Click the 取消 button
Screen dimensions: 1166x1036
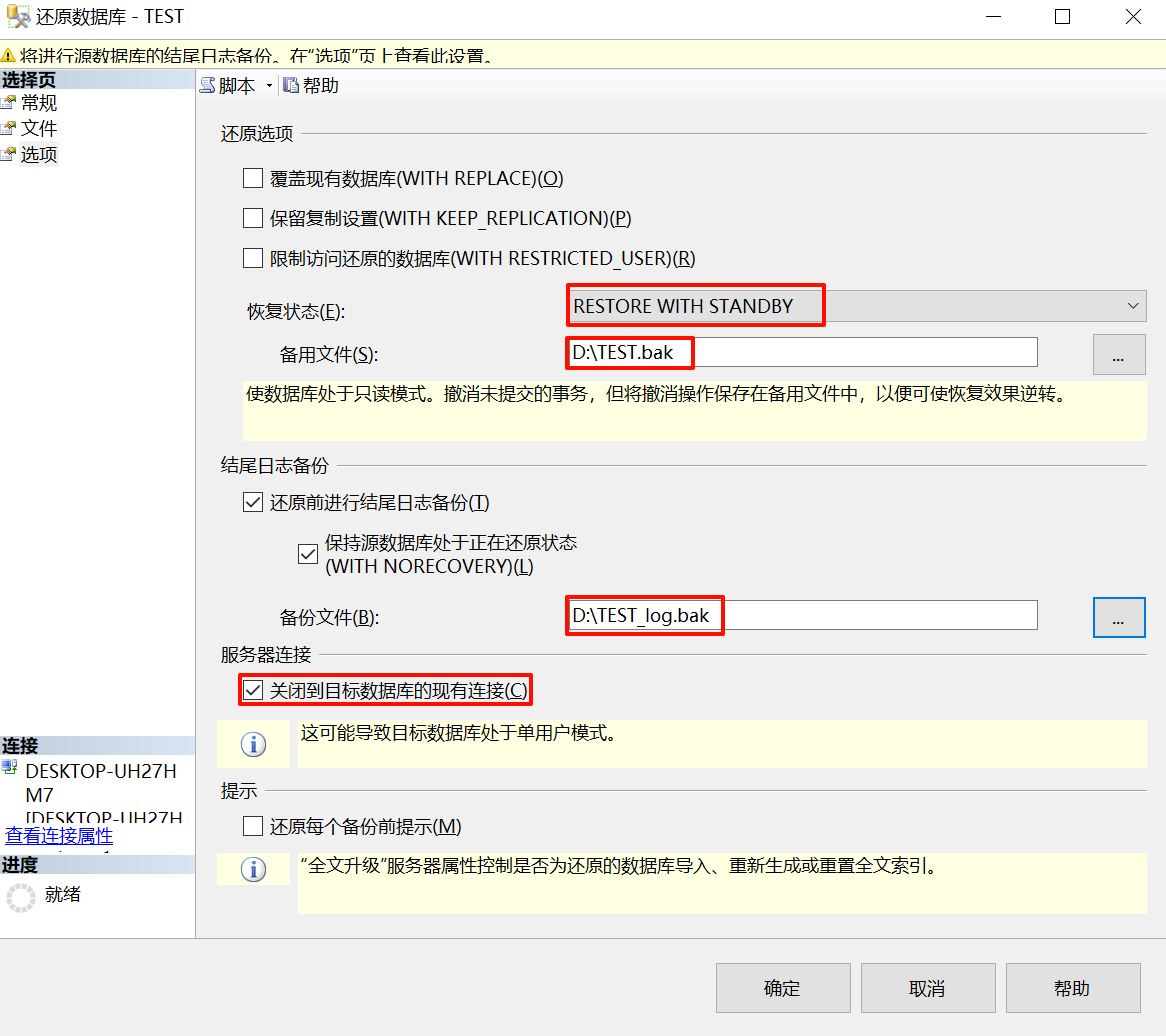pos(927,988)
